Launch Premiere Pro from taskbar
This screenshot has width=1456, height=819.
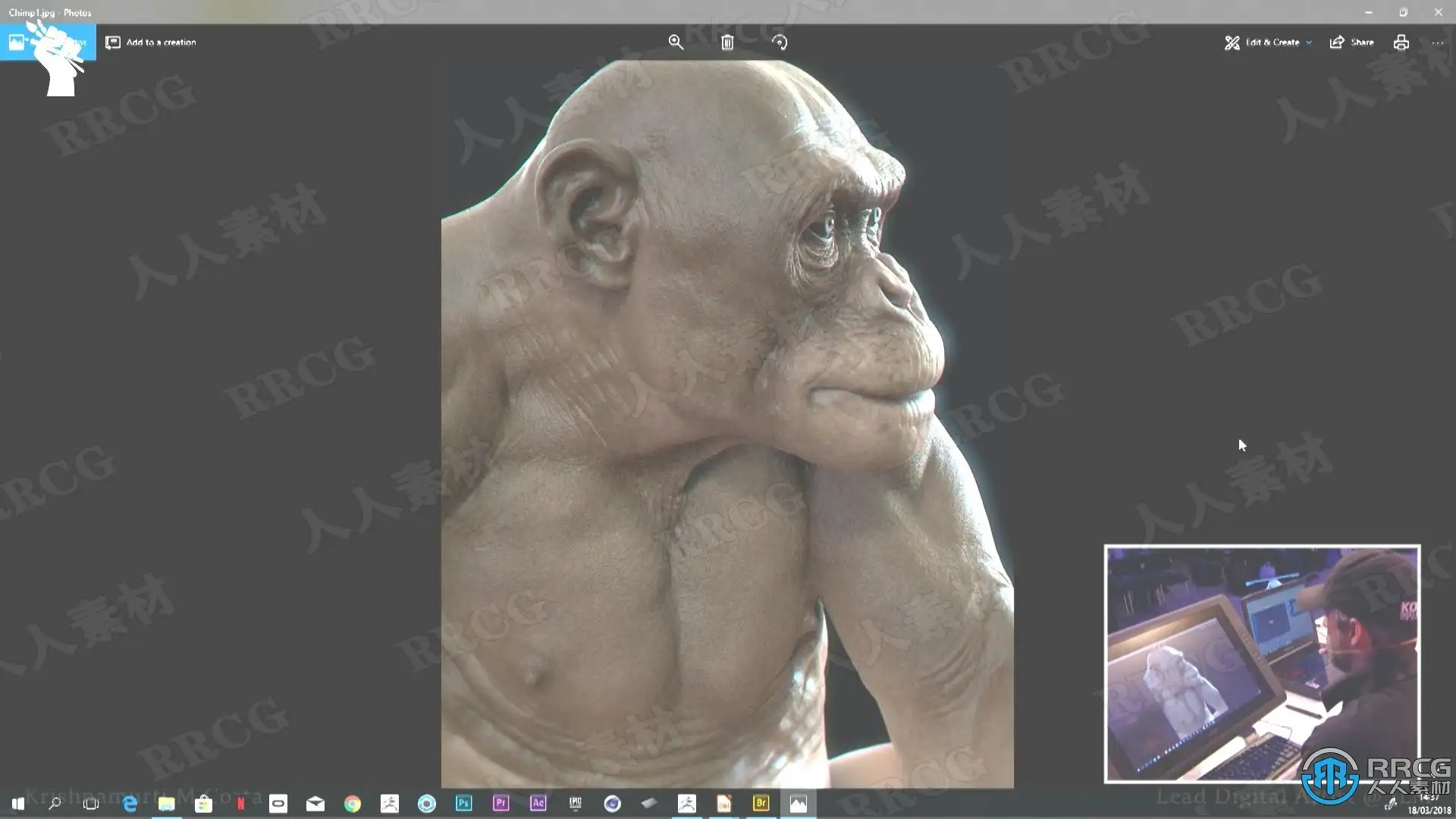pos(500,803)
